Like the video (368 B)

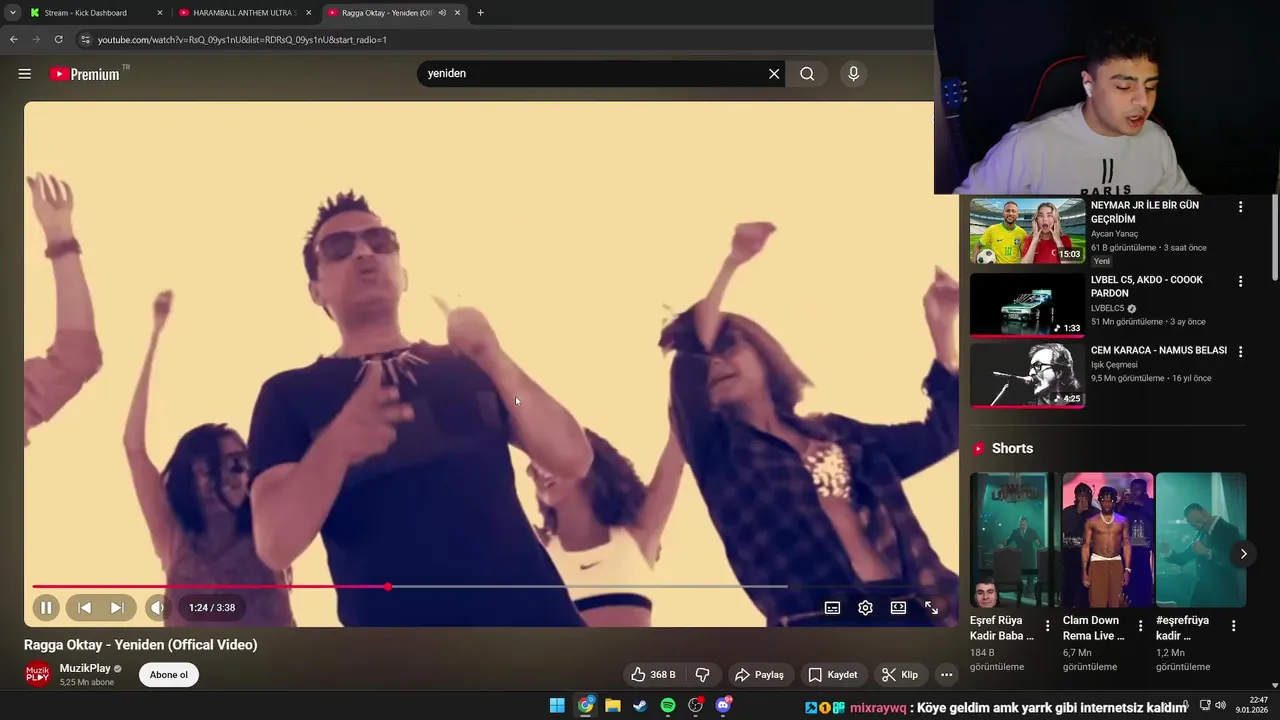click(x=653, y=675)
